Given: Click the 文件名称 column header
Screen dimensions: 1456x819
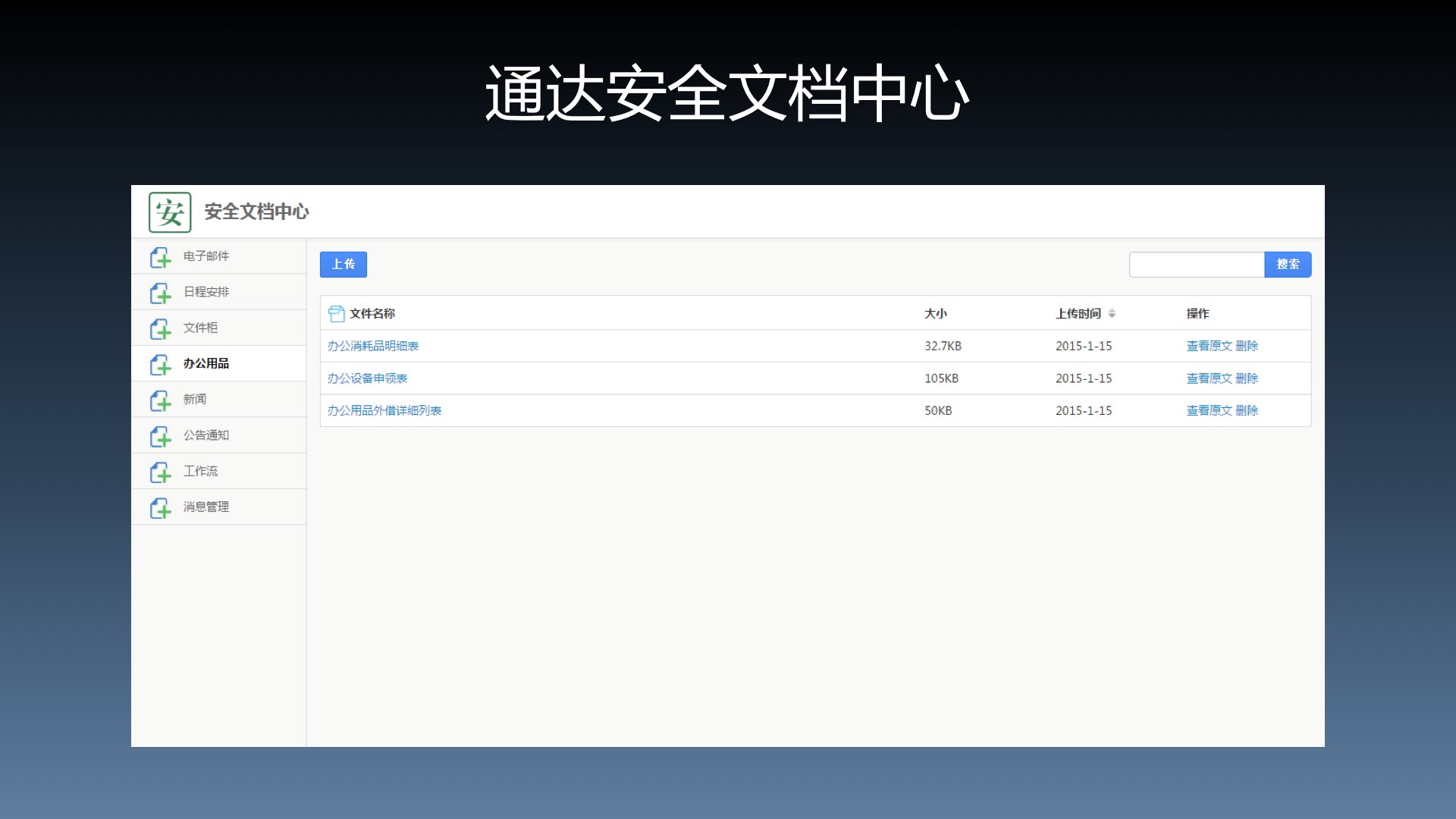Looking at the screenshot, I should pyautogui.click(x=372, y=313).
